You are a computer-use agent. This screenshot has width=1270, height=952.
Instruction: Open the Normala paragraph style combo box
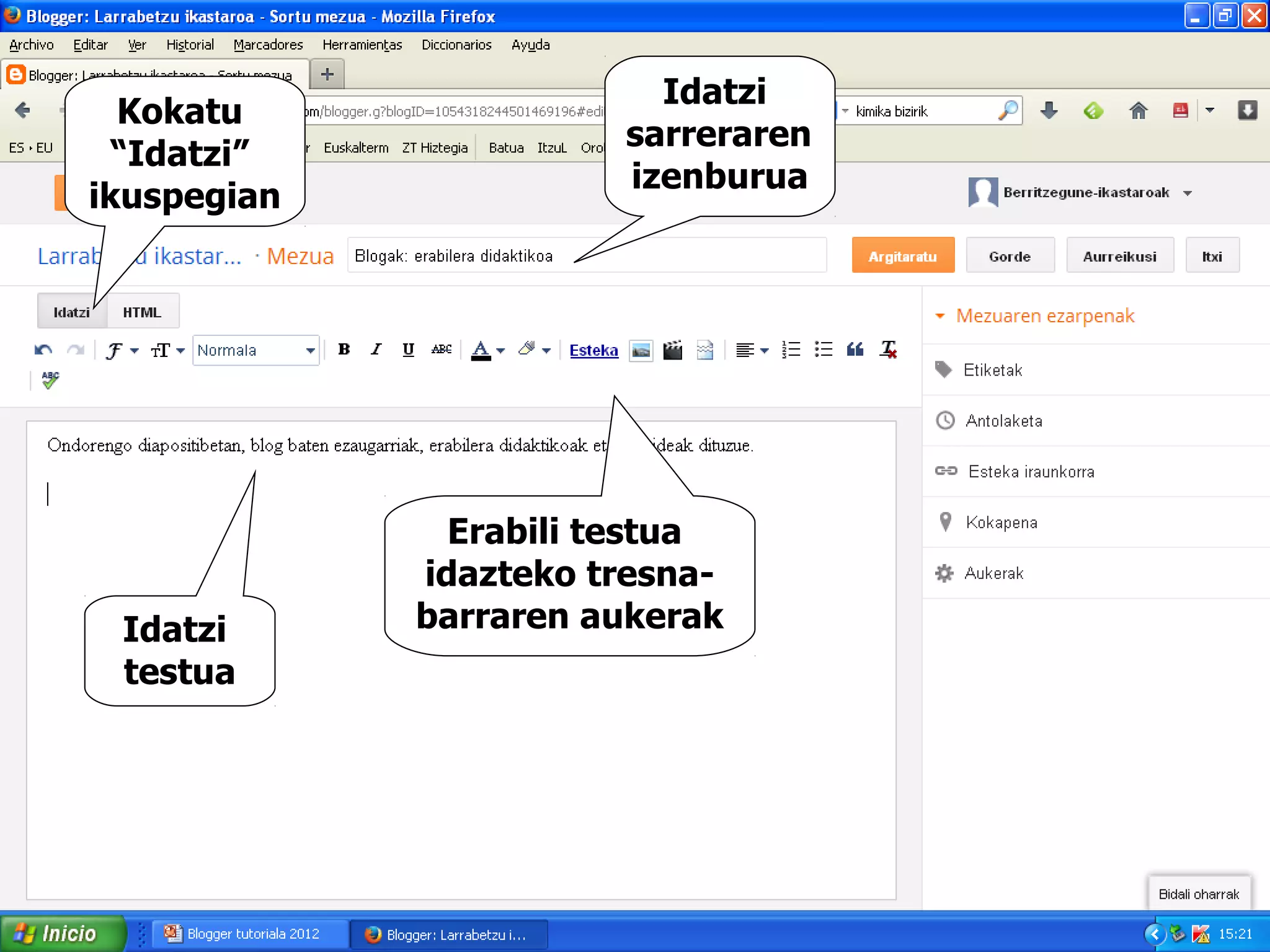tap(256, 350)
